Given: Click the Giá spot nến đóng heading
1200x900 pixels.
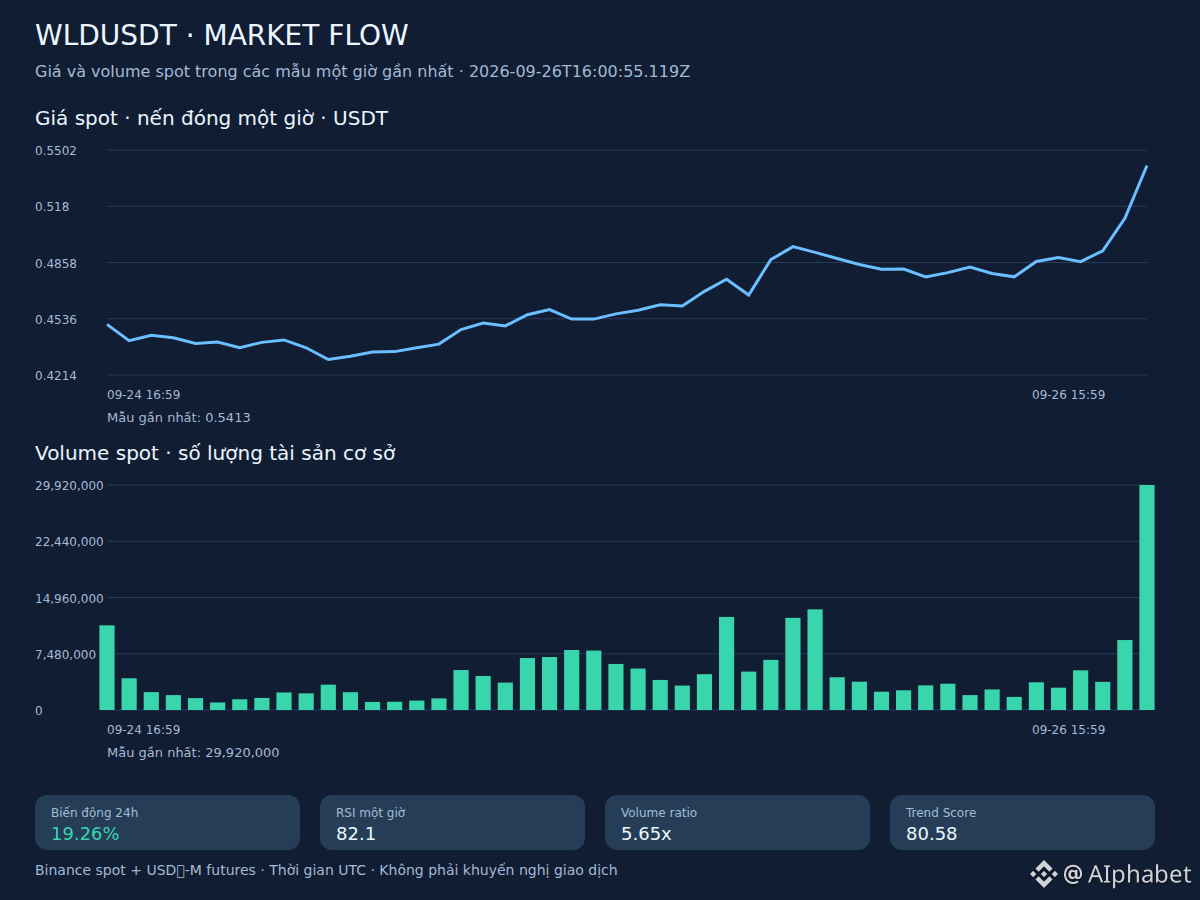Looking at the screenshot, I should pyautogui.click(x=211, y=118).
